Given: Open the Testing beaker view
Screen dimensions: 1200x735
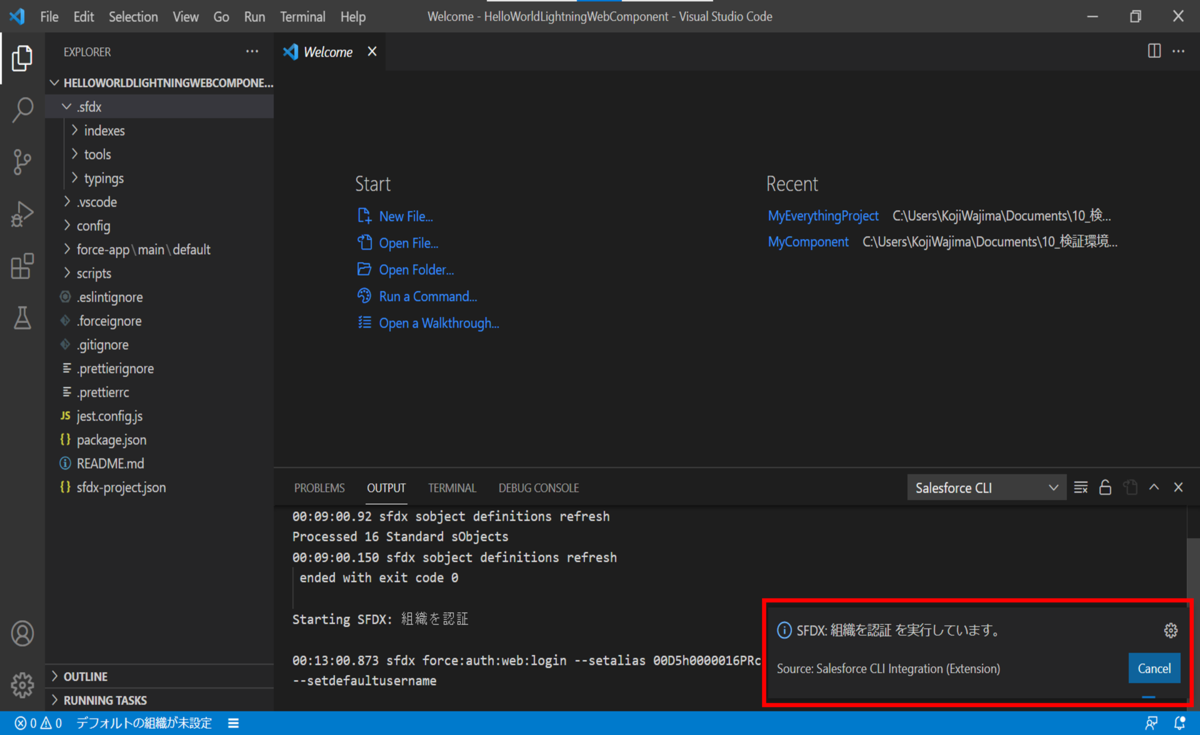Looking at the screenshot, I should pyautogui.click(x=22, y=318).
